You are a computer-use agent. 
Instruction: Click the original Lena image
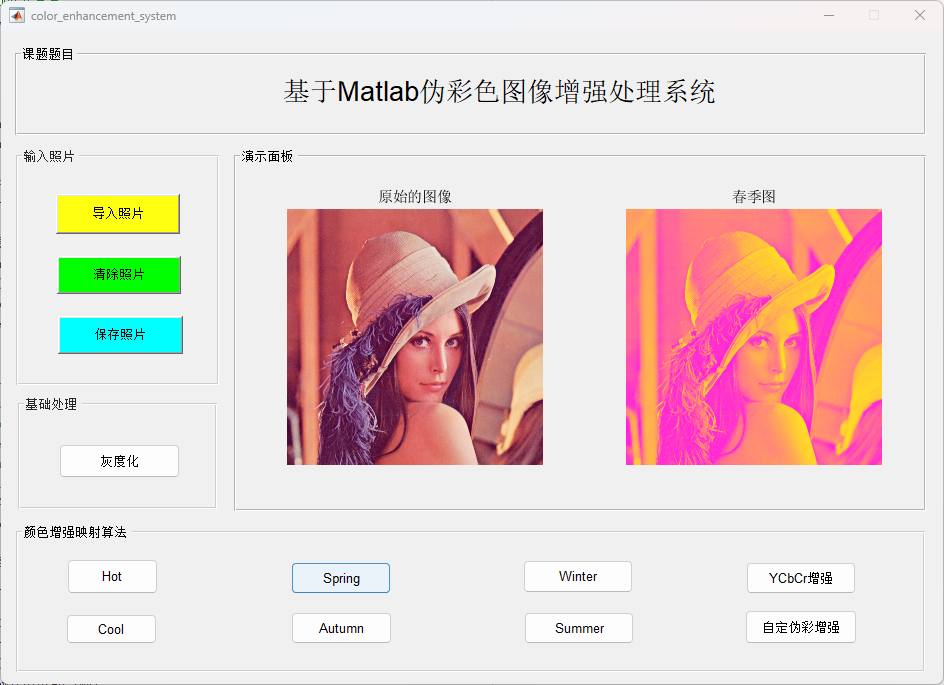414,337
